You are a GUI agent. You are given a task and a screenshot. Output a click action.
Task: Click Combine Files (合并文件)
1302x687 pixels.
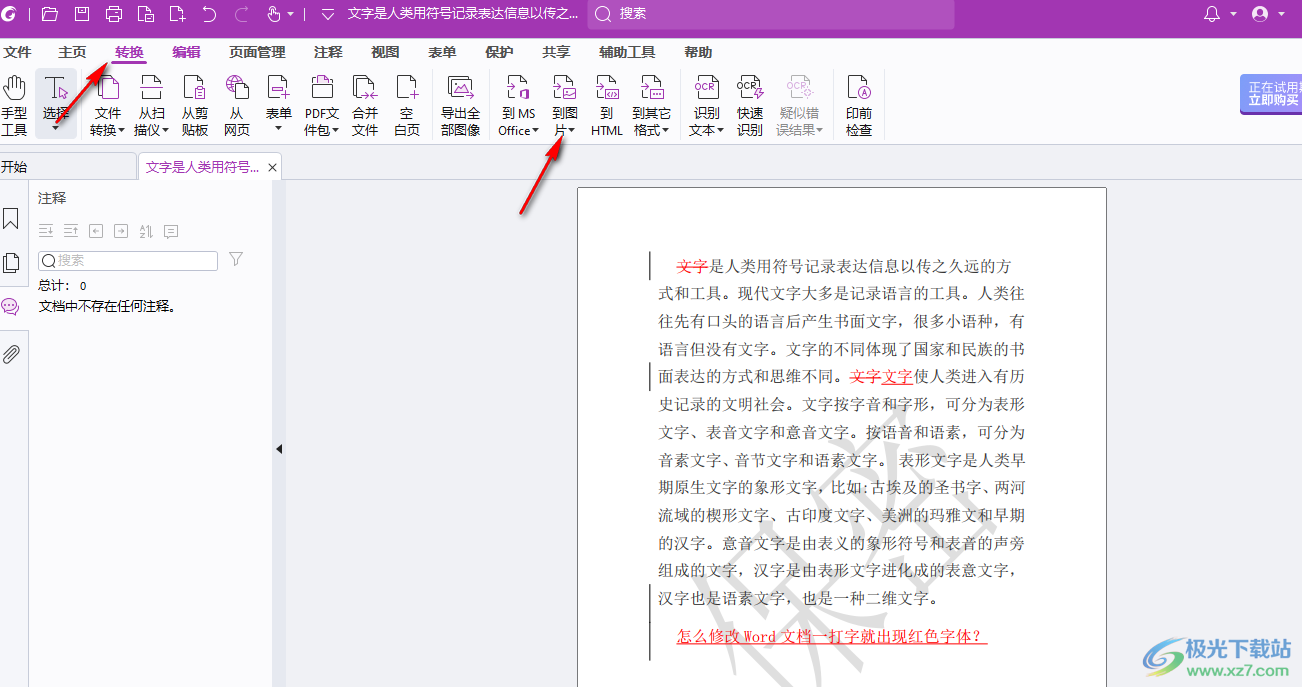(x=365, y=105)
